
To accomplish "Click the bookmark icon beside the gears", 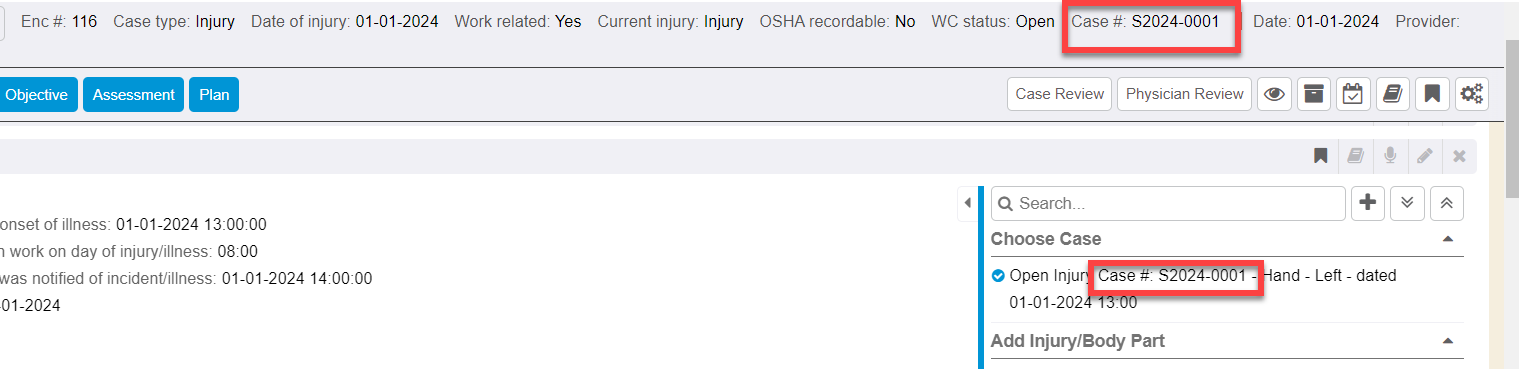I will (1432, 94).
